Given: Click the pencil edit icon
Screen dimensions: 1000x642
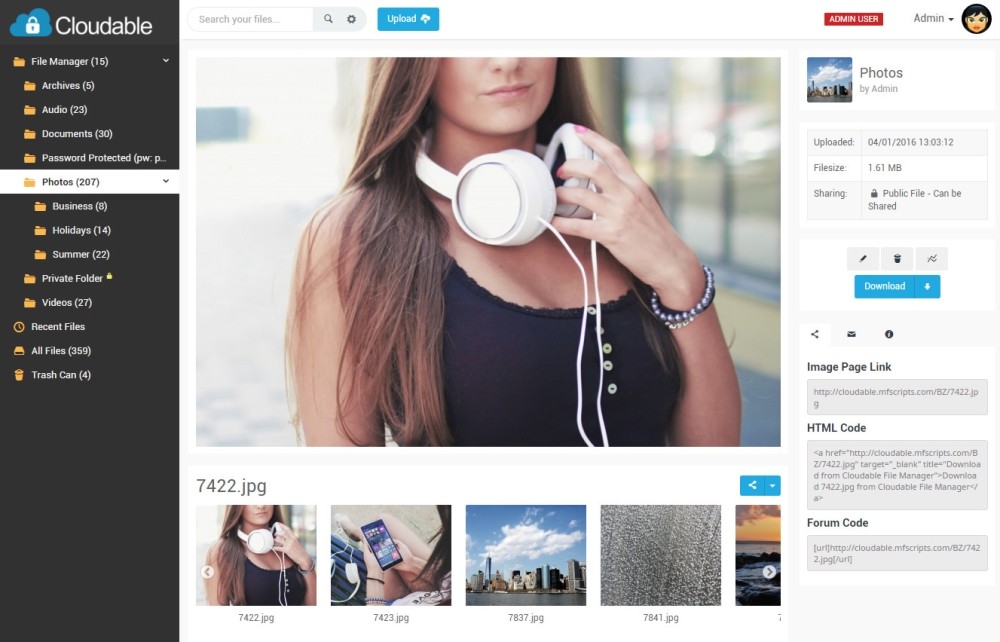Looking at the screenshot, I should coord(863,258).
